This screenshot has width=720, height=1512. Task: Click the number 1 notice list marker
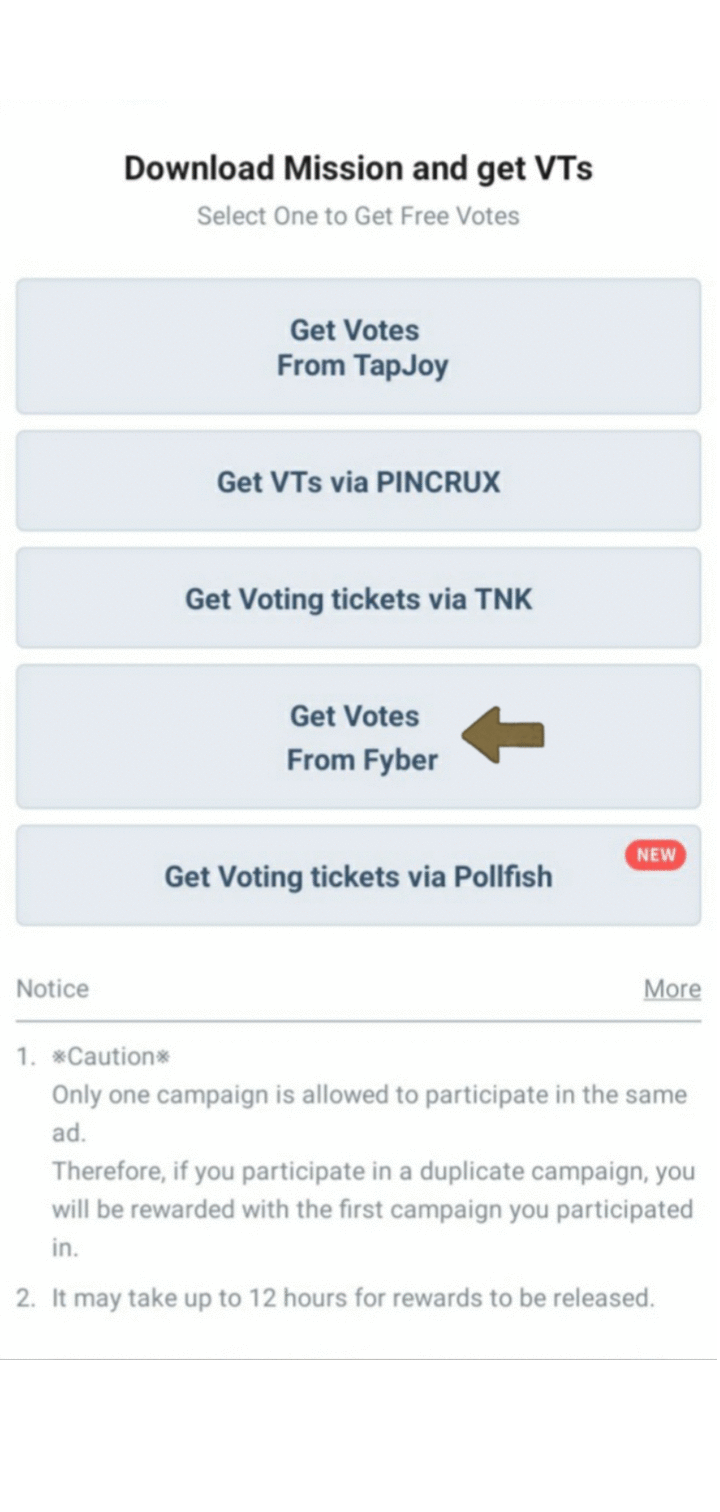pyautogui.click(x=26, y=1057)
